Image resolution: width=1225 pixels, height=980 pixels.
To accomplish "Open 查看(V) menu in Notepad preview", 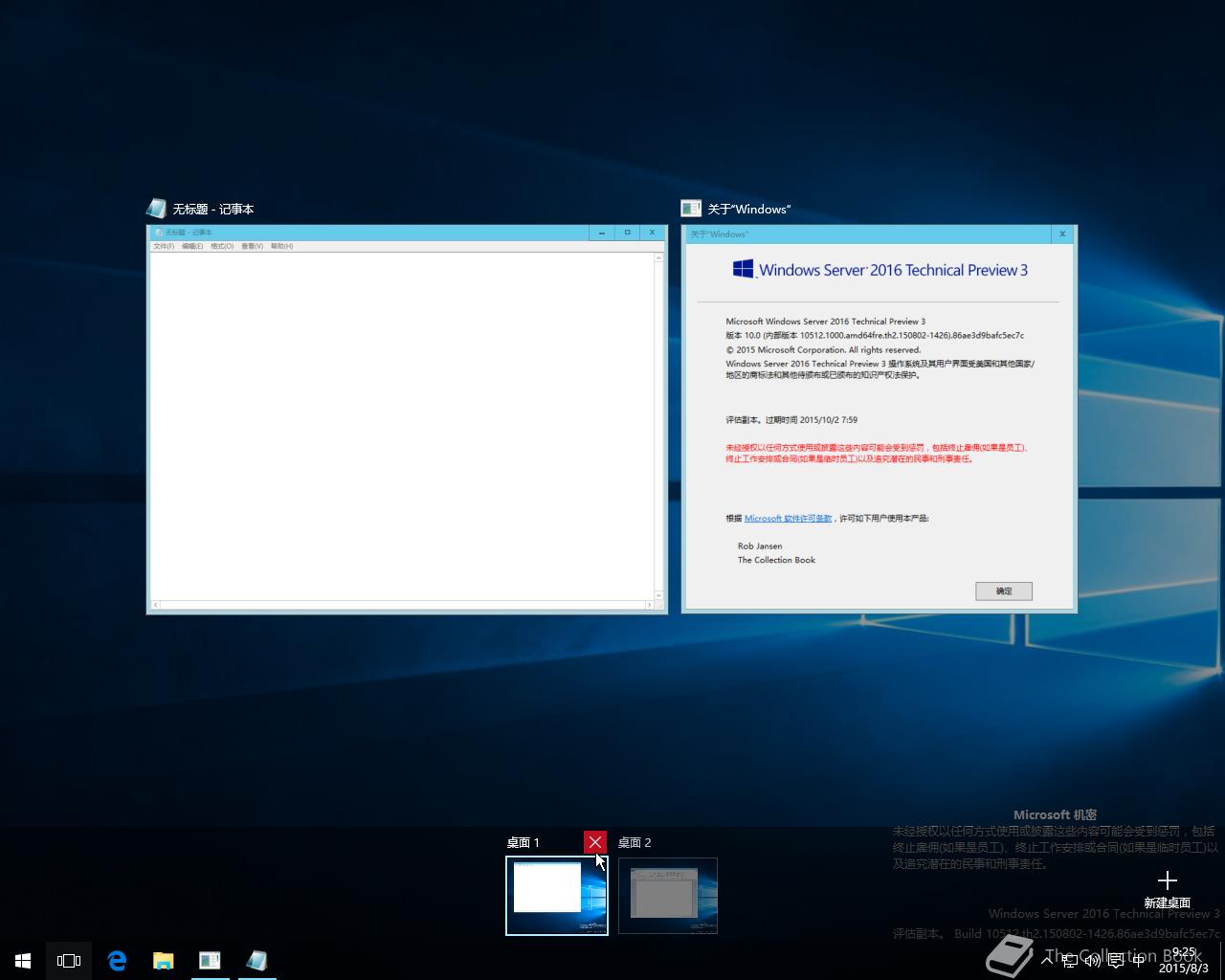I will pos(252,246).
